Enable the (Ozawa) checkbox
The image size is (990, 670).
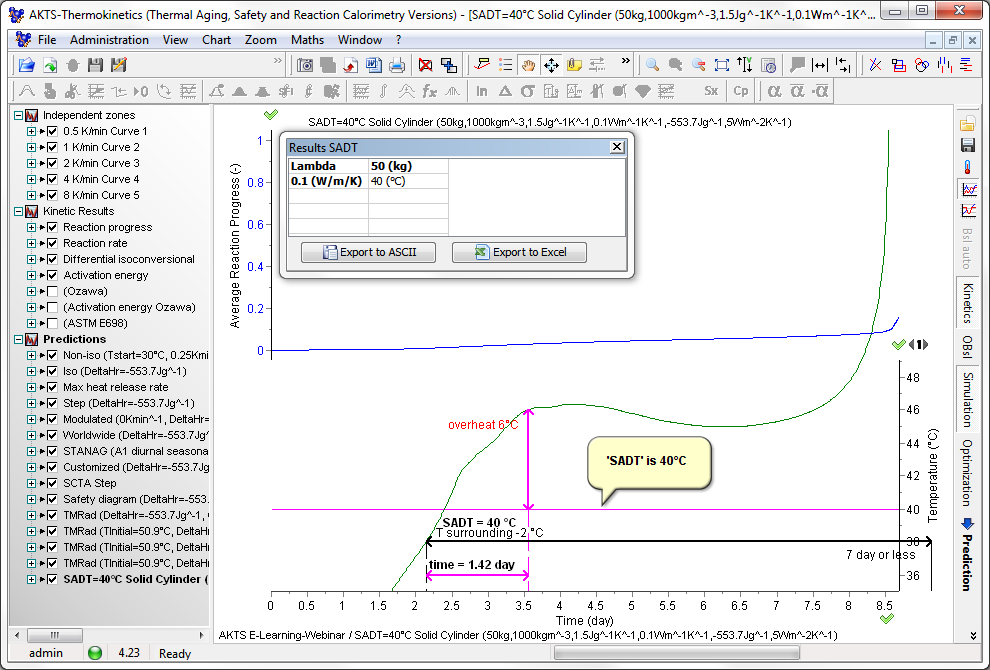click(x=52, y=291)
